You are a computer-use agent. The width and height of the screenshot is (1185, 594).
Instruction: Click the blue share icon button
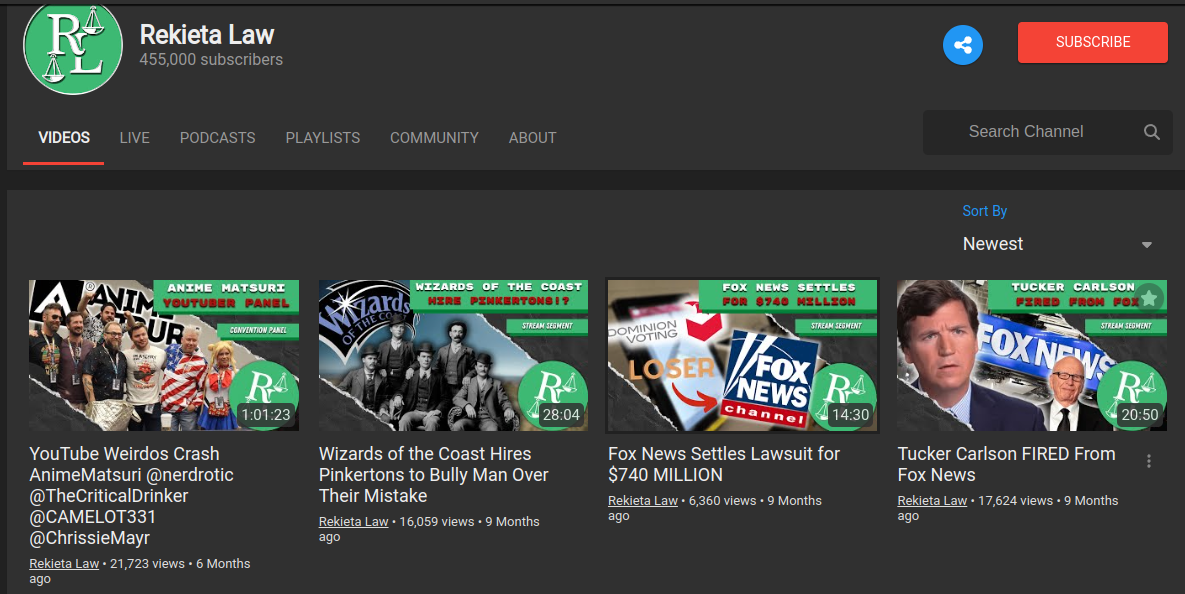(963, 45)
